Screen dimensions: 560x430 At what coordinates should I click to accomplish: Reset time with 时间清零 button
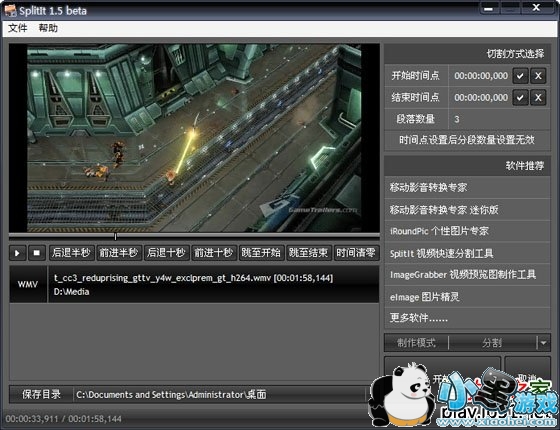(356, 253)
